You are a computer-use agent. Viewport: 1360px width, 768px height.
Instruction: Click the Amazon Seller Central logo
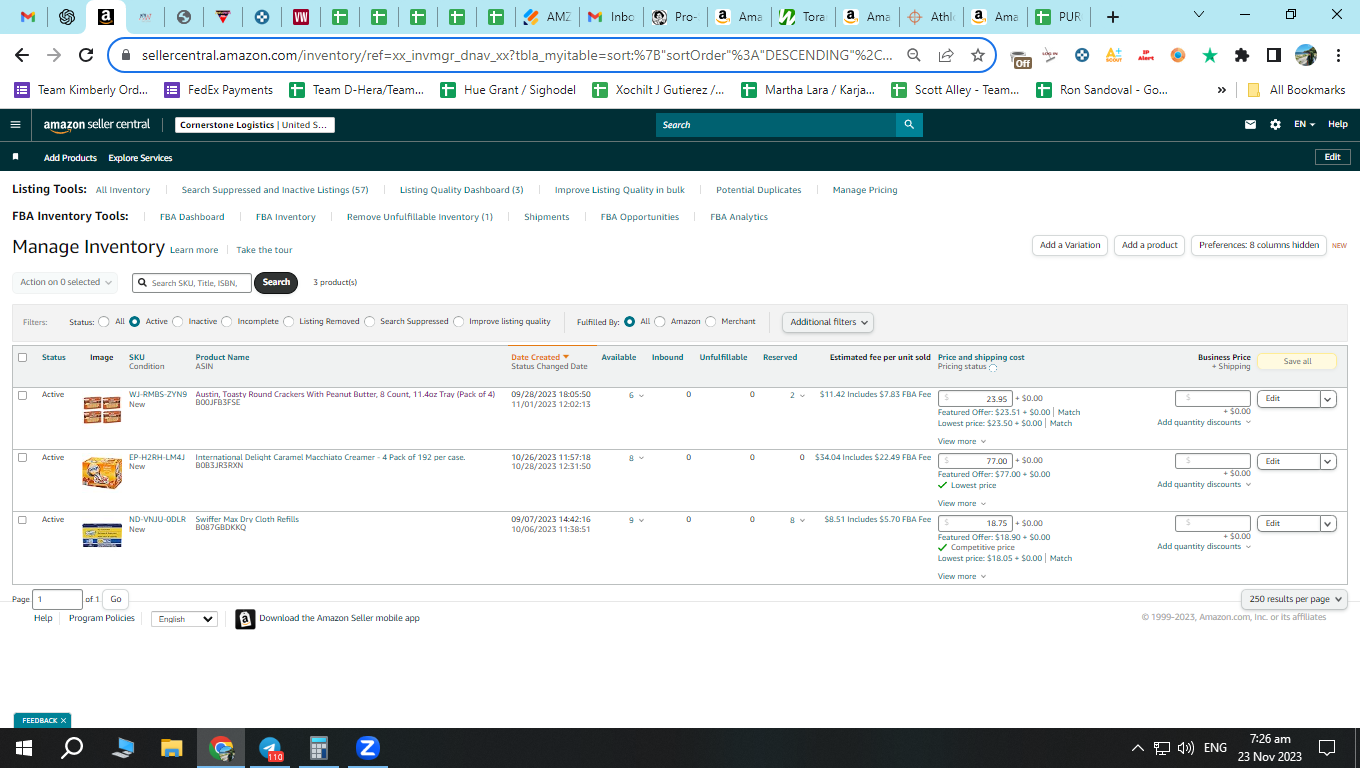coord(97,125)
